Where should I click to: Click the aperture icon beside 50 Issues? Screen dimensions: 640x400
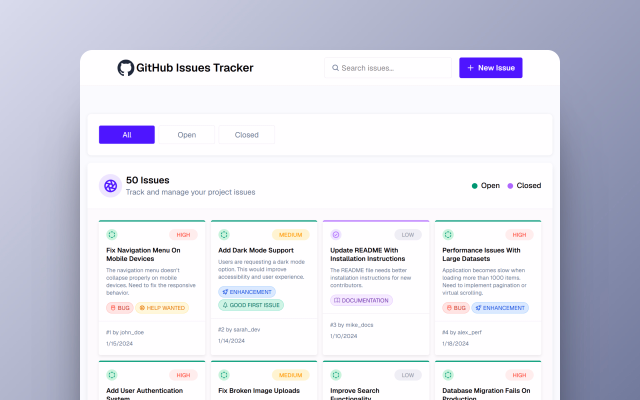point(110,186)
